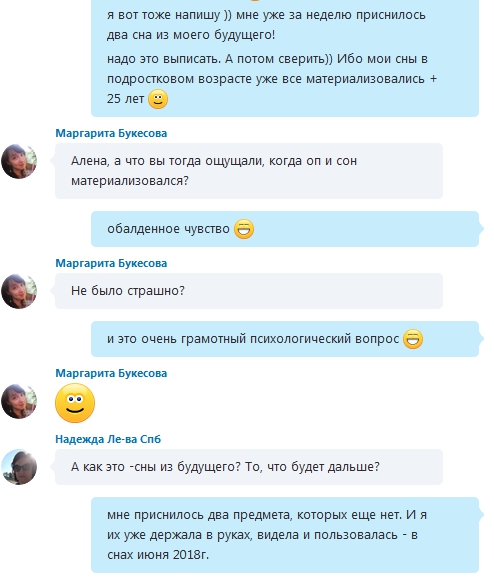Select the message about 'два предмета, которых еще нет'
Viewport: 494px width, 579px height.
(285, 535)
